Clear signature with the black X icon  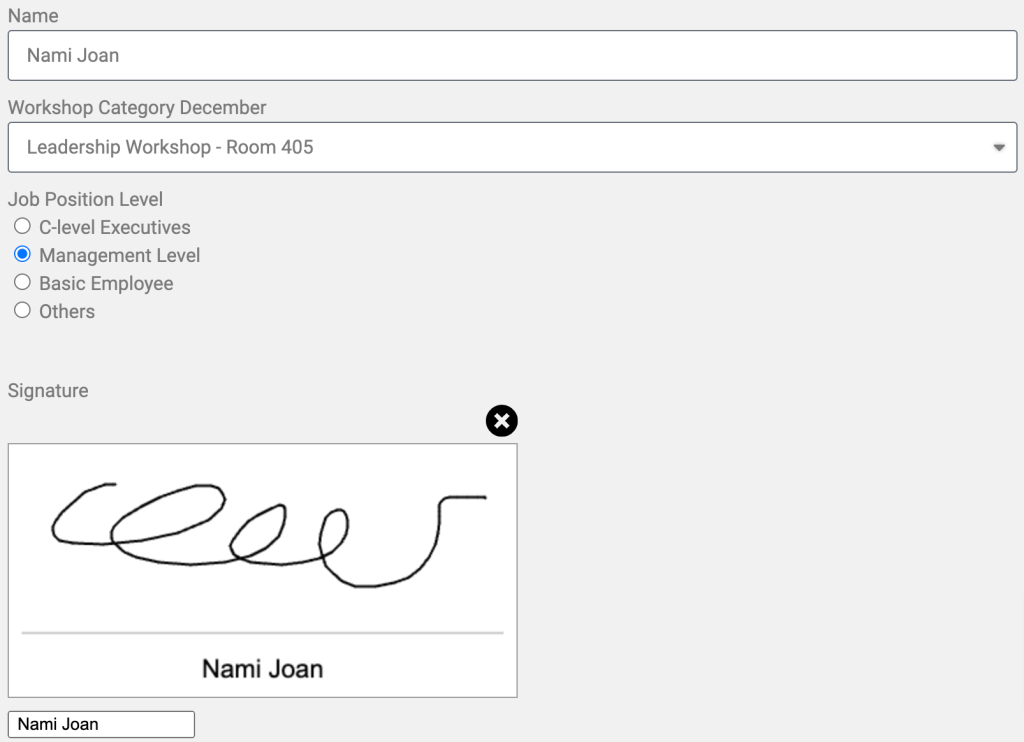click(x=502, y=421)
